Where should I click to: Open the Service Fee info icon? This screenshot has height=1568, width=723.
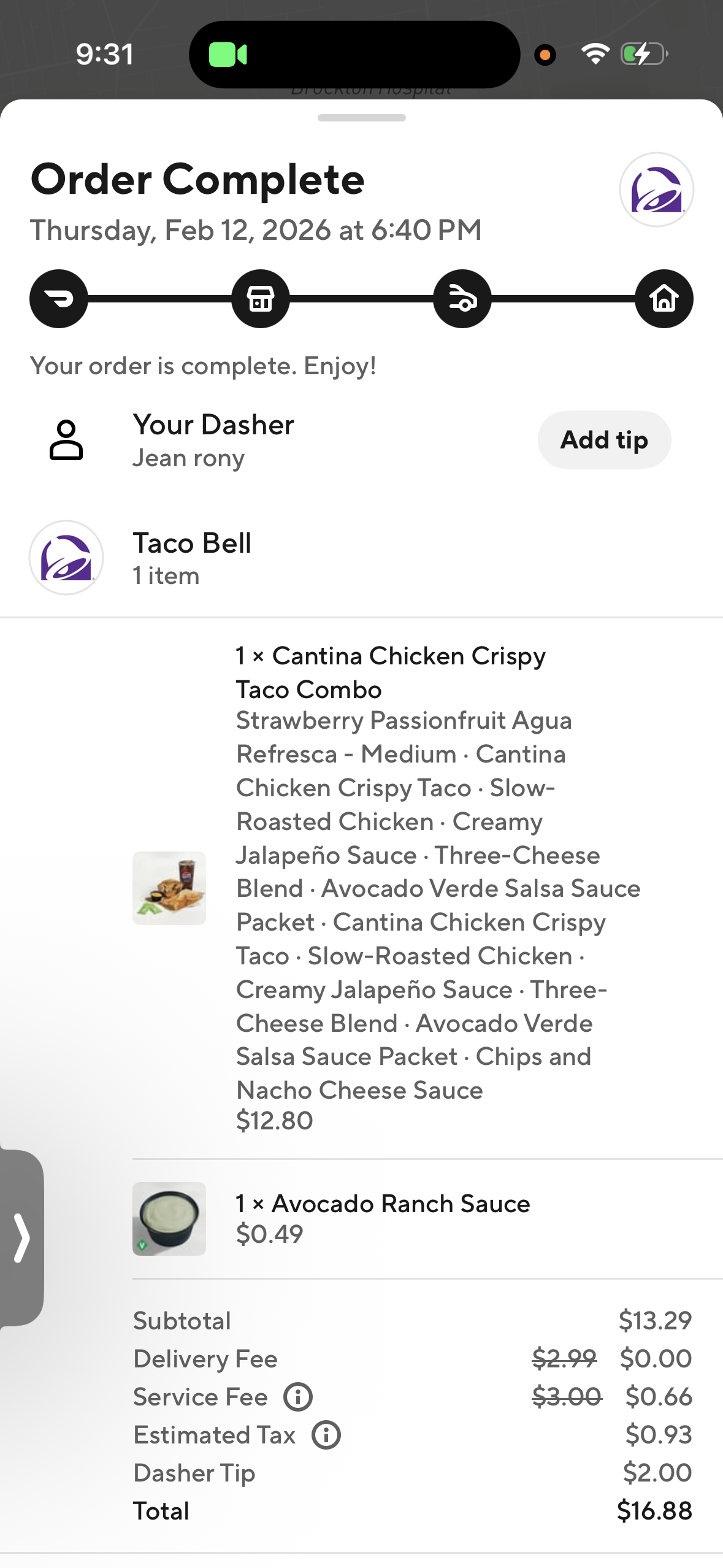click(298, 1397)
